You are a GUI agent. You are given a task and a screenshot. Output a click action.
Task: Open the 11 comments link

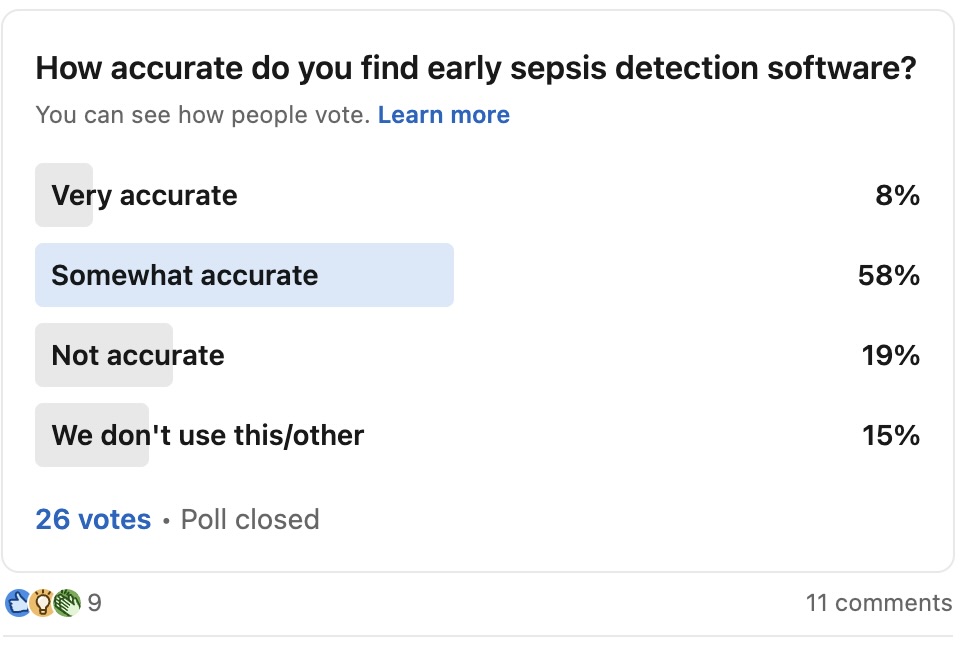879,603
